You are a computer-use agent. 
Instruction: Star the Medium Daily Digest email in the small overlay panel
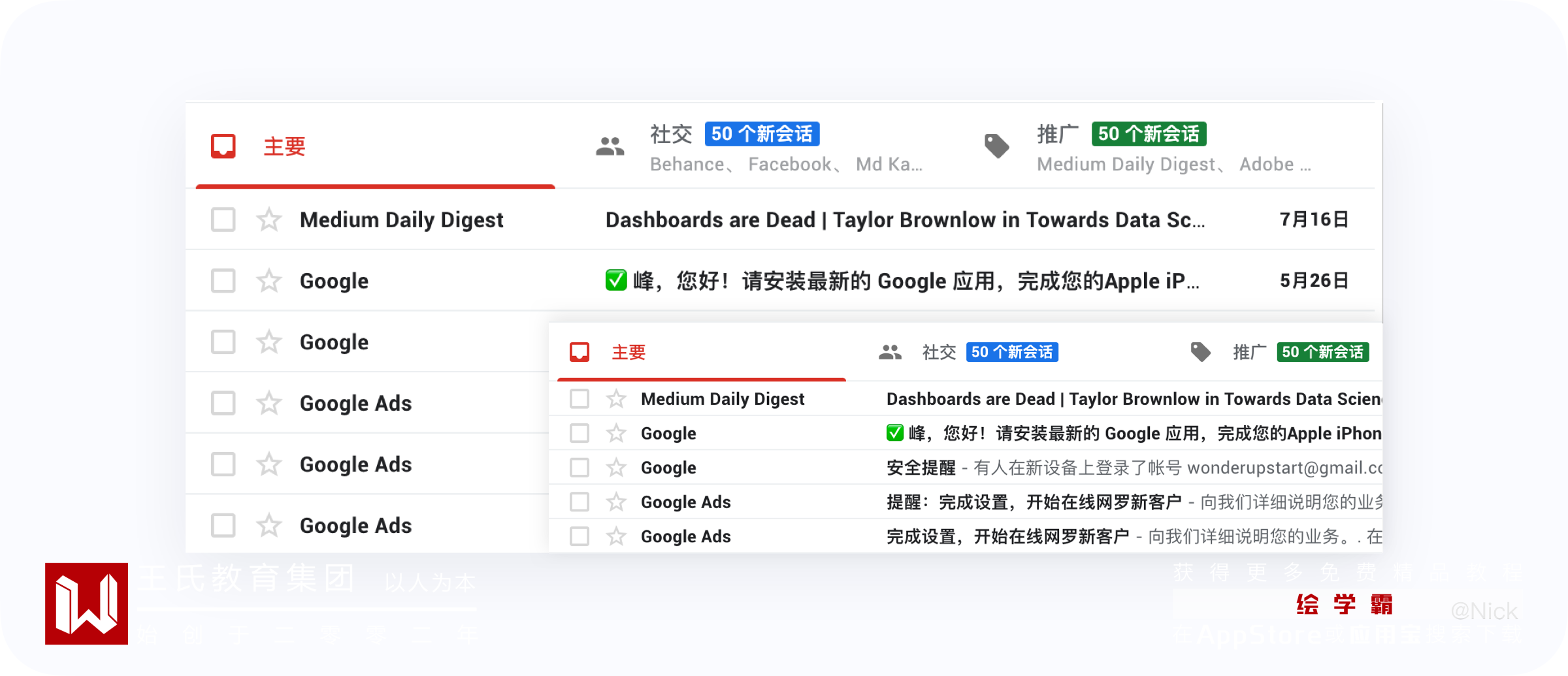coord(616,398)
